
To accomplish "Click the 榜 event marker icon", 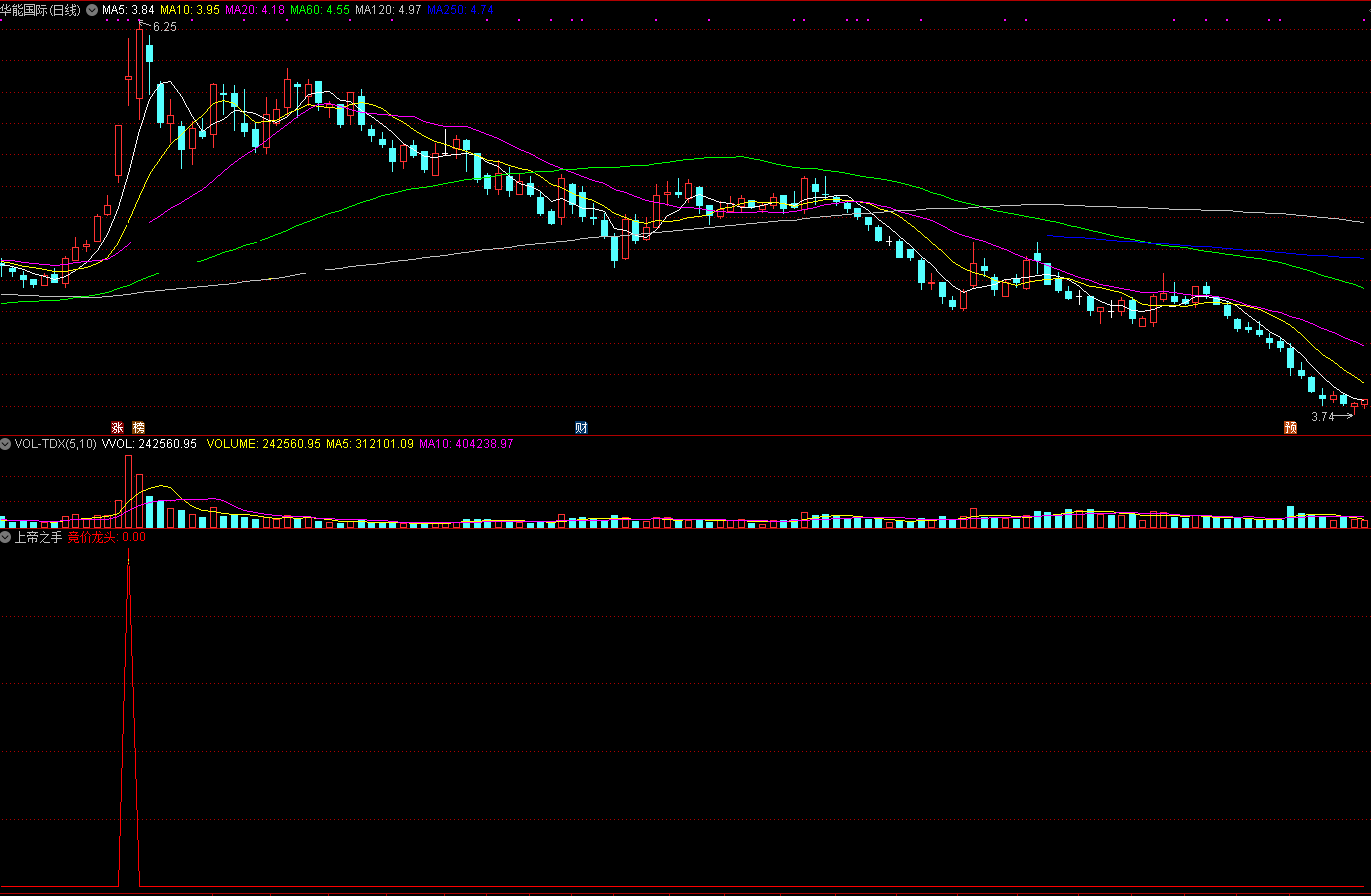I will click(138, 427).
